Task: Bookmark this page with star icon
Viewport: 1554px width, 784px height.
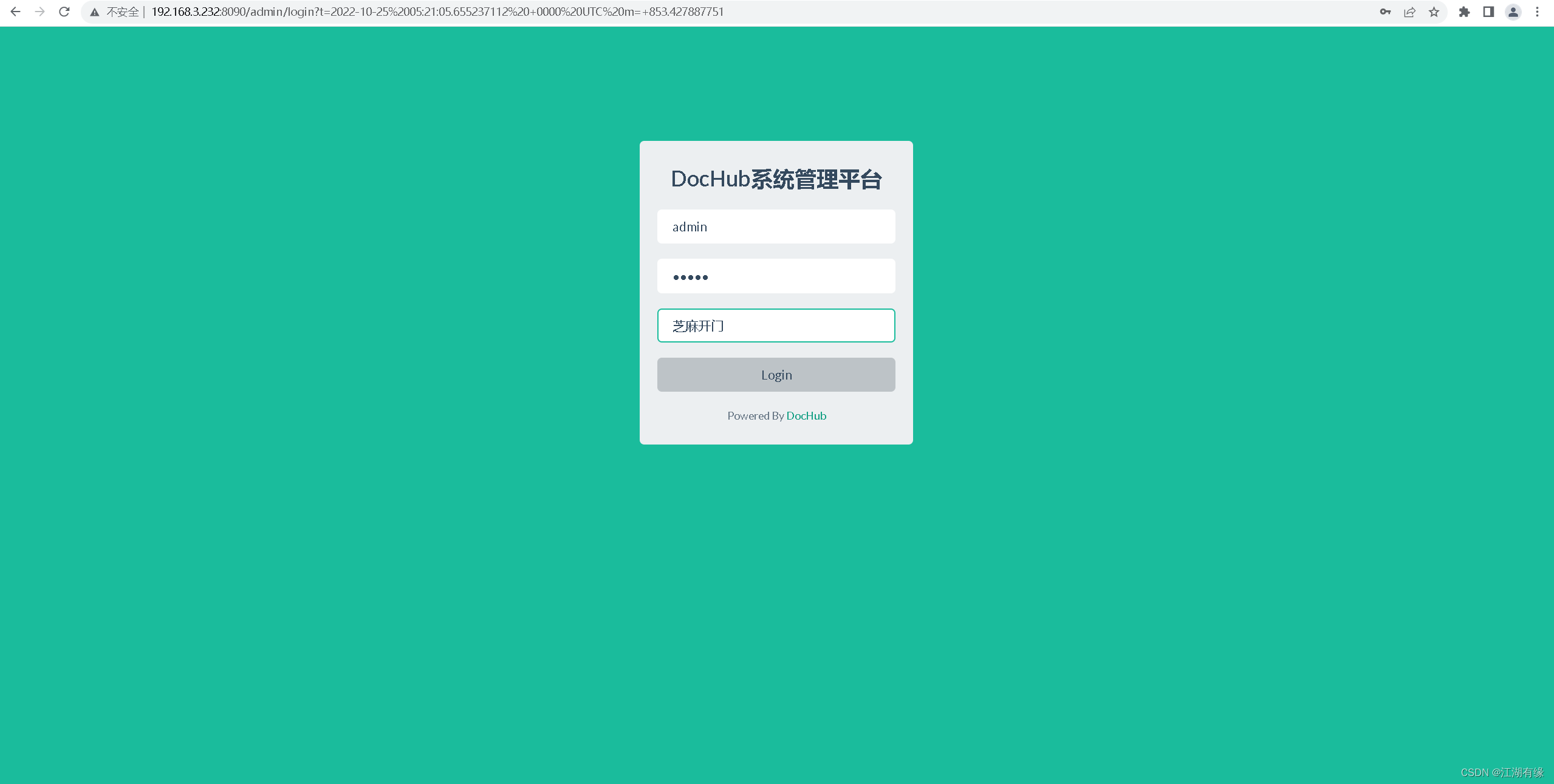Action: (x=1434, y=12)
